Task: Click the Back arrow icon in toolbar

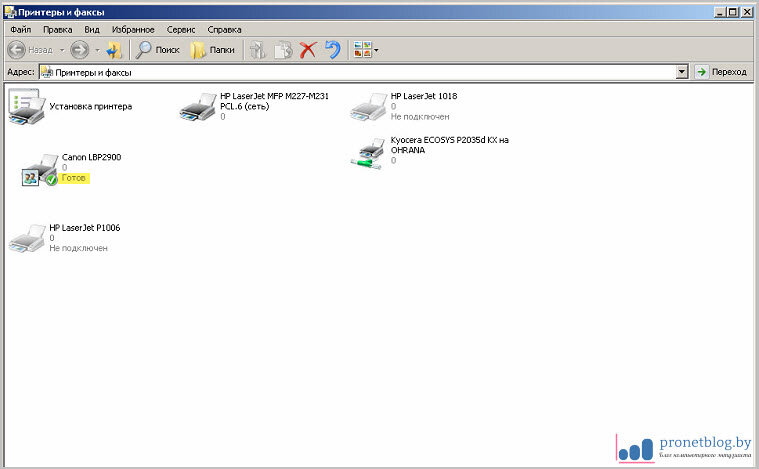Action: 16,50
